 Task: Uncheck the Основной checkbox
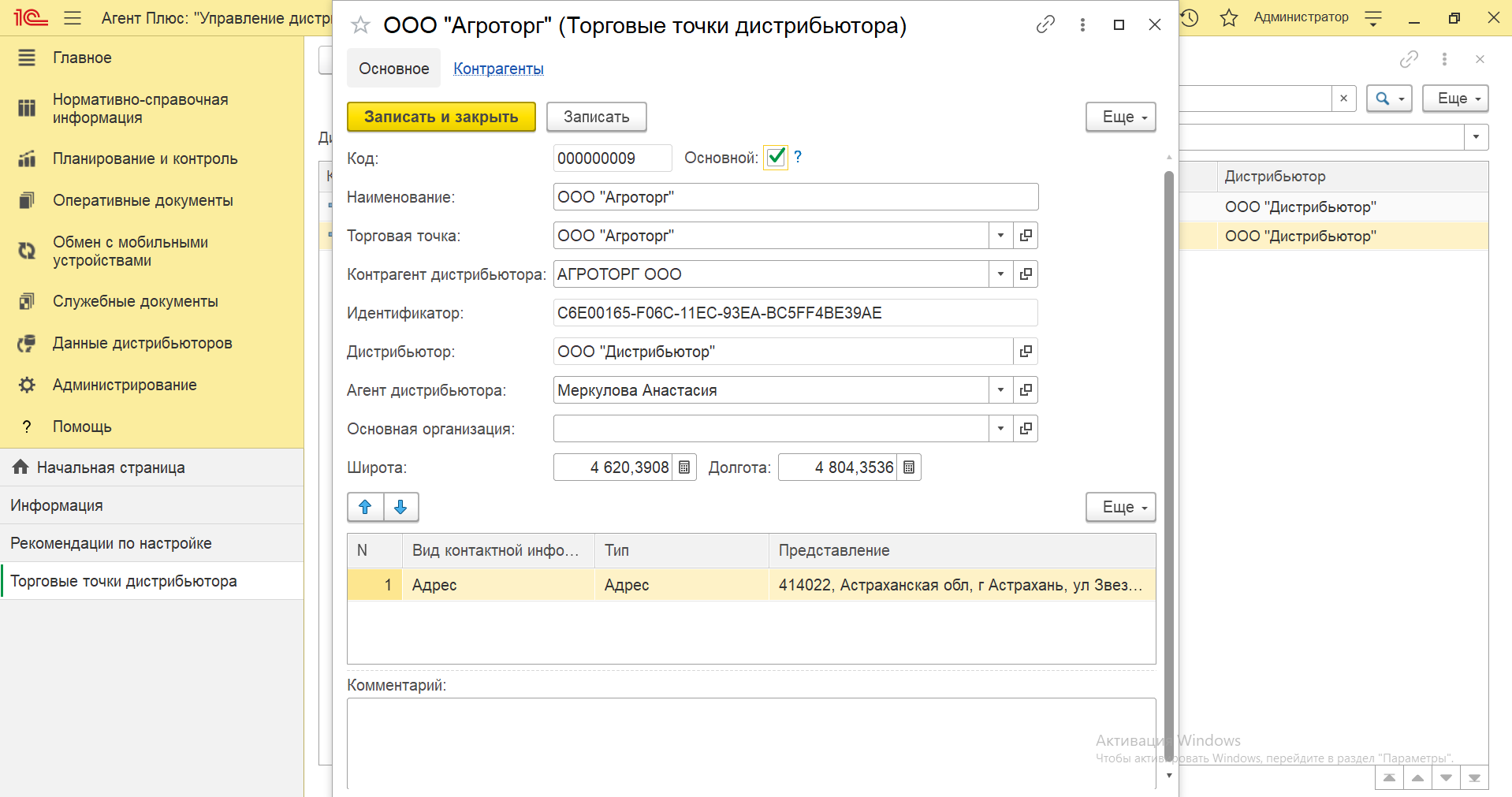[x=776, y=157]
